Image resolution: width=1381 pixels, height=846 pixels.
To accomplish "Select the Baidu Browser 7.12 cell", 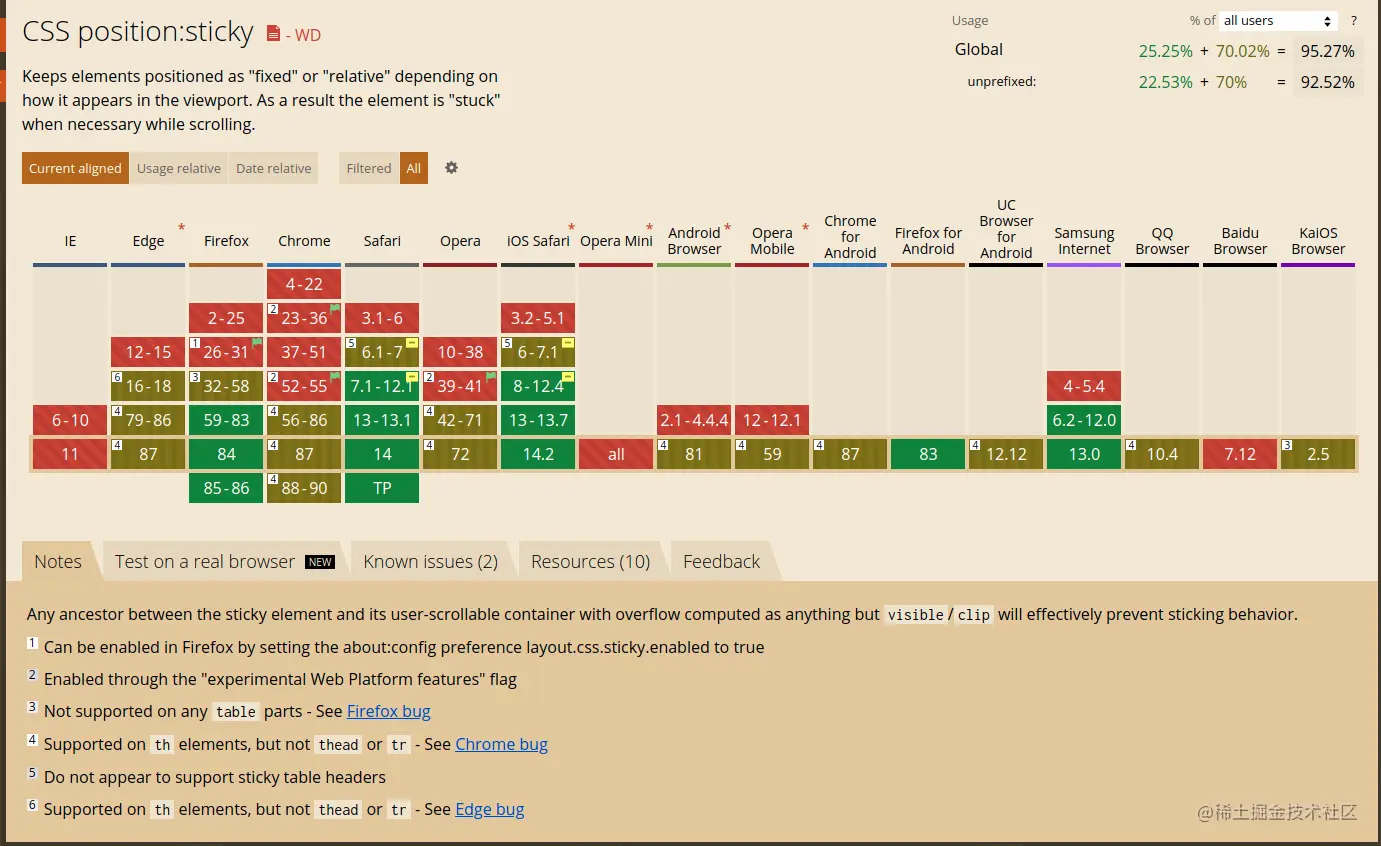I will [x=1240, y=454].
